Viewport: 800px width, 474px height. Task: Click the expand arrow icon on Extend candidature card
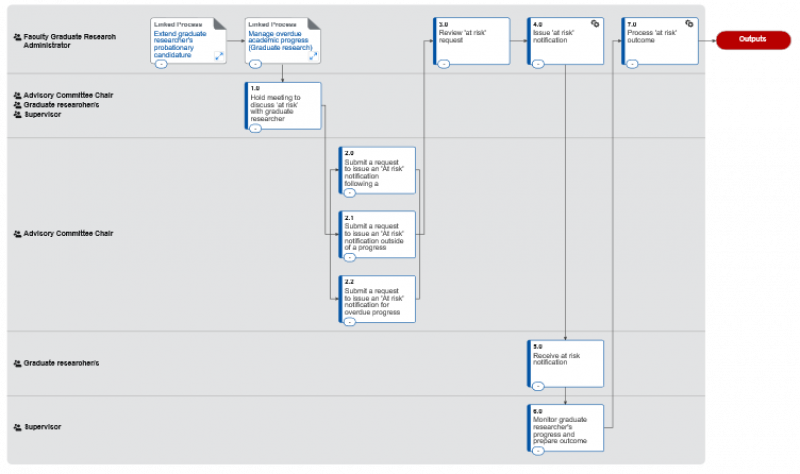(219, 56)
